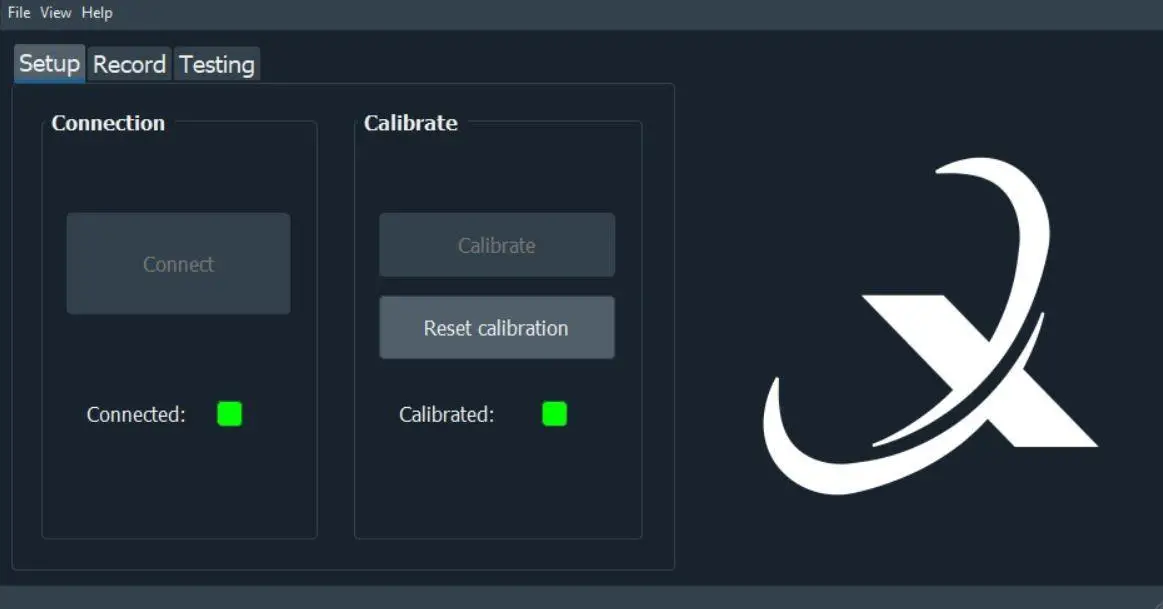Image resolution: width=1163 pixels, height=609 pixels.
Task: Open the File menu
Action: click(19, 13)
